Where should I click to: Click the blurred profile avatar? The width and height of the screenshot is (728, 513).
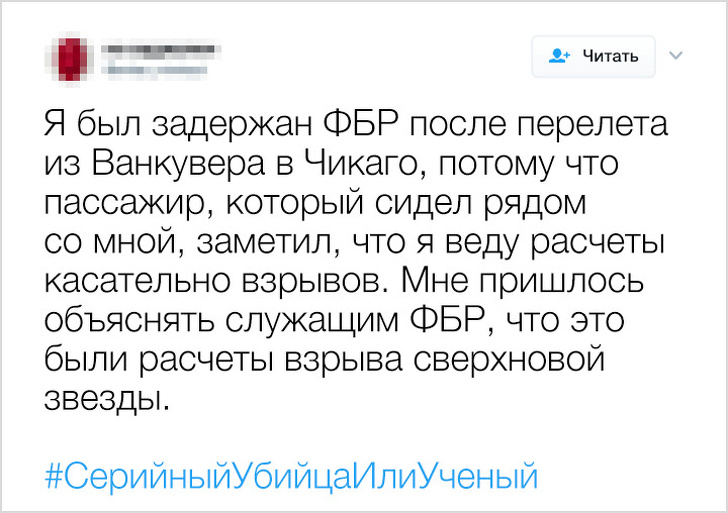click(70, 57)
